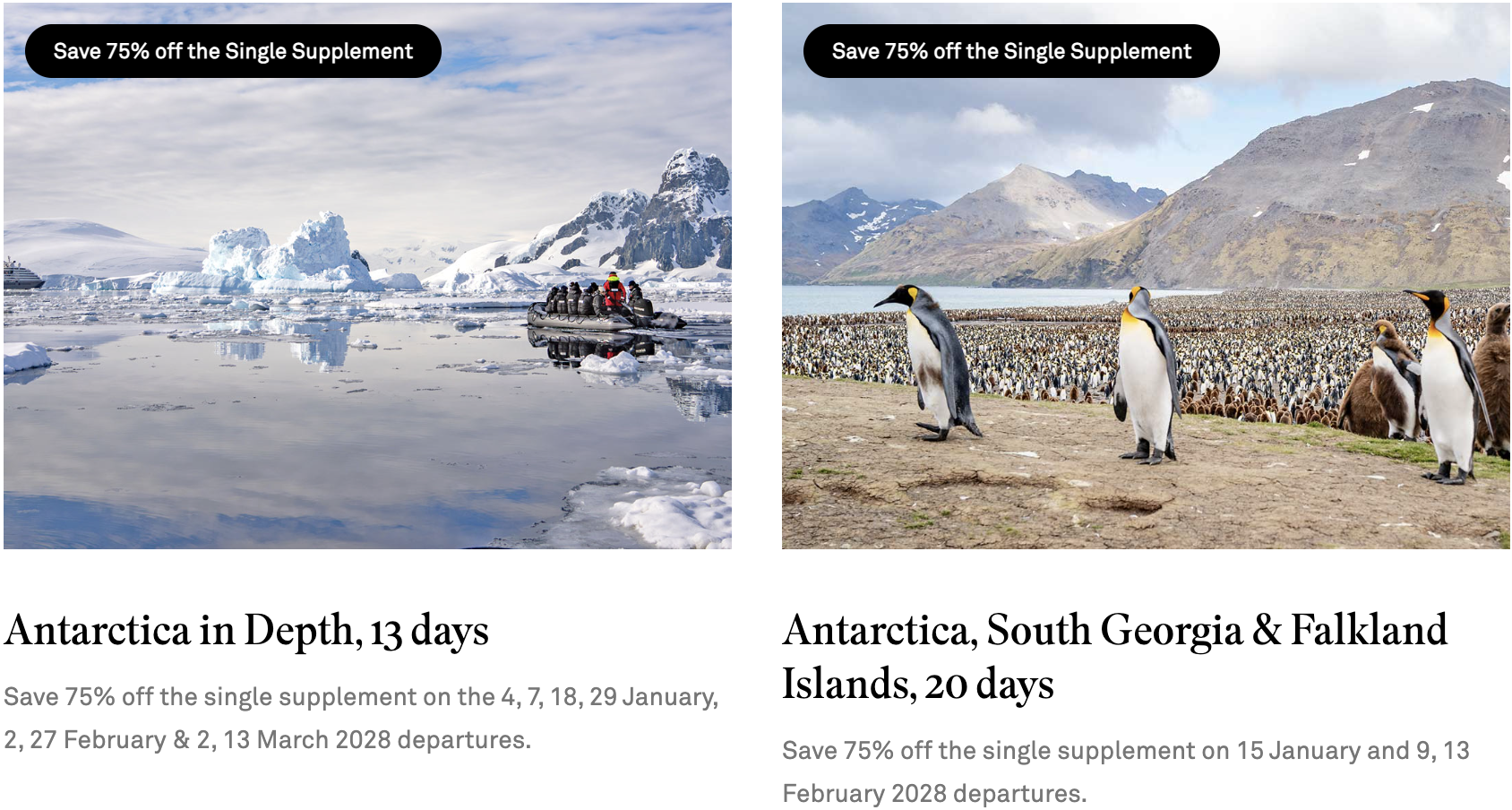Screen dimensions: 1512x810
Task: Click the upright king penguin in the middle
Action: pyautogui.click(x=1147, y=375)
